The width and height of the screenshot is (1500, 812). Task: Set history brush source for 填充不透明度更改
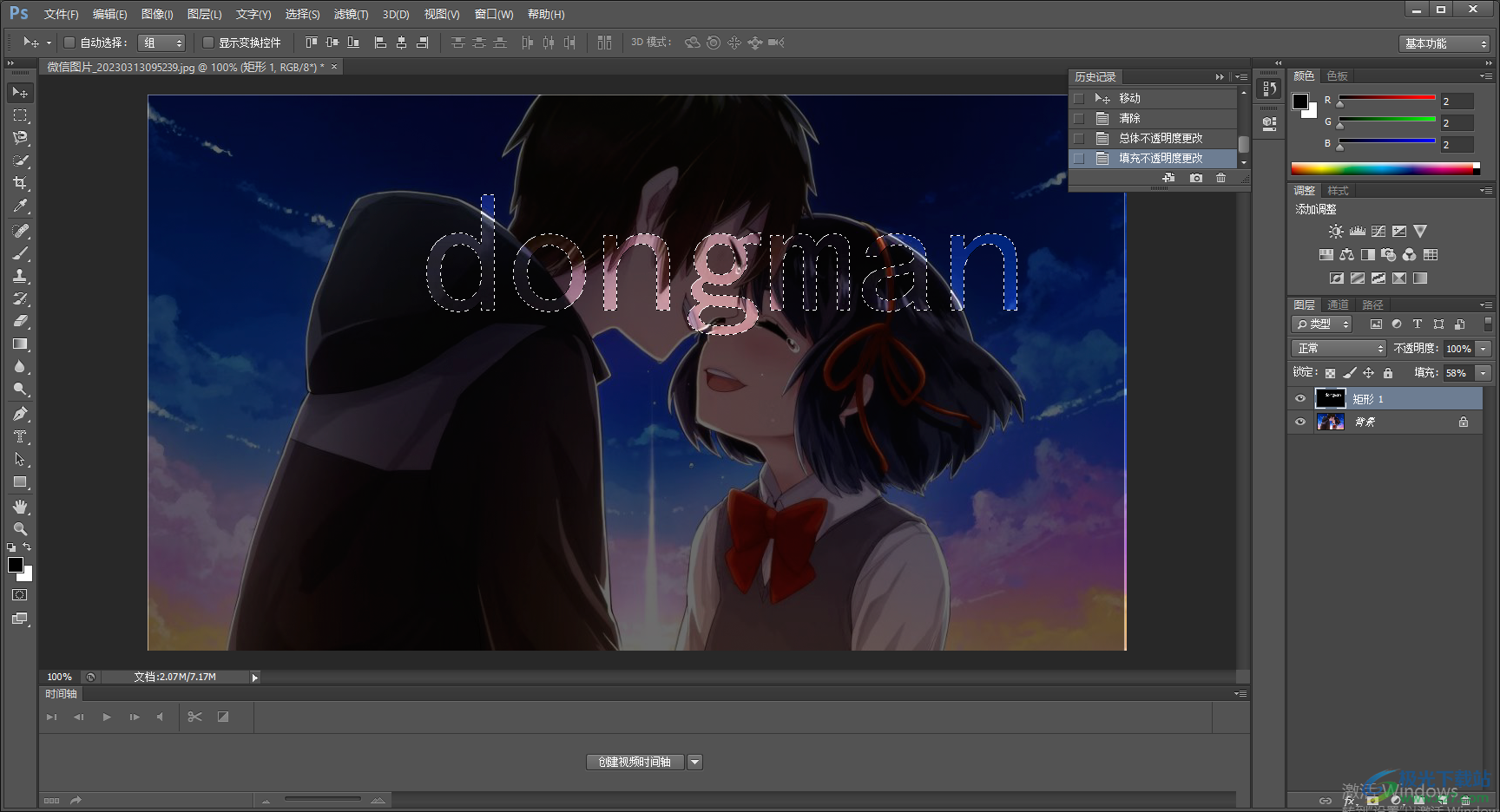[x=1079, y=159]
